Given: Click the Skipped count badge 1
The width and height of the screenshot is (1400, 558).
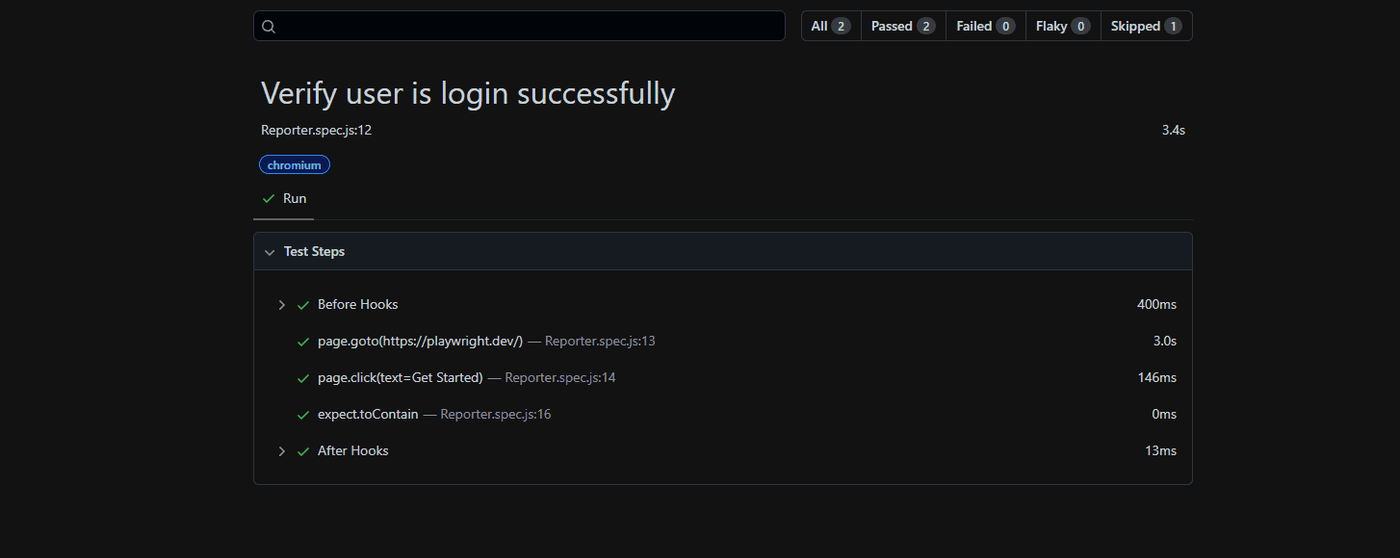Looking at the screenshot, I should pyautogui.click(x=1173, y=26).
